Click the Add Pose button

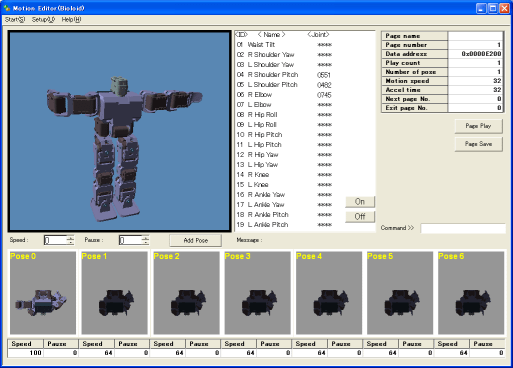pos(196,240)
